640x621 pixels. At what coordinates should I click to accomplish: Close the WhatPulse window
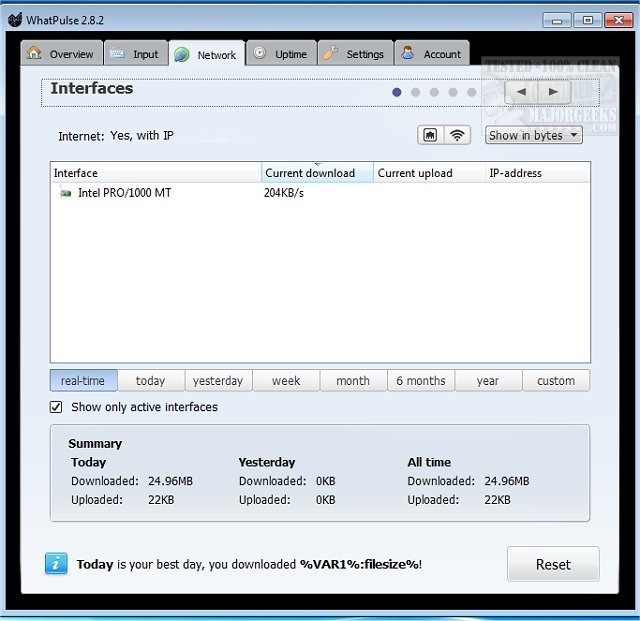(x=619, y=20)
